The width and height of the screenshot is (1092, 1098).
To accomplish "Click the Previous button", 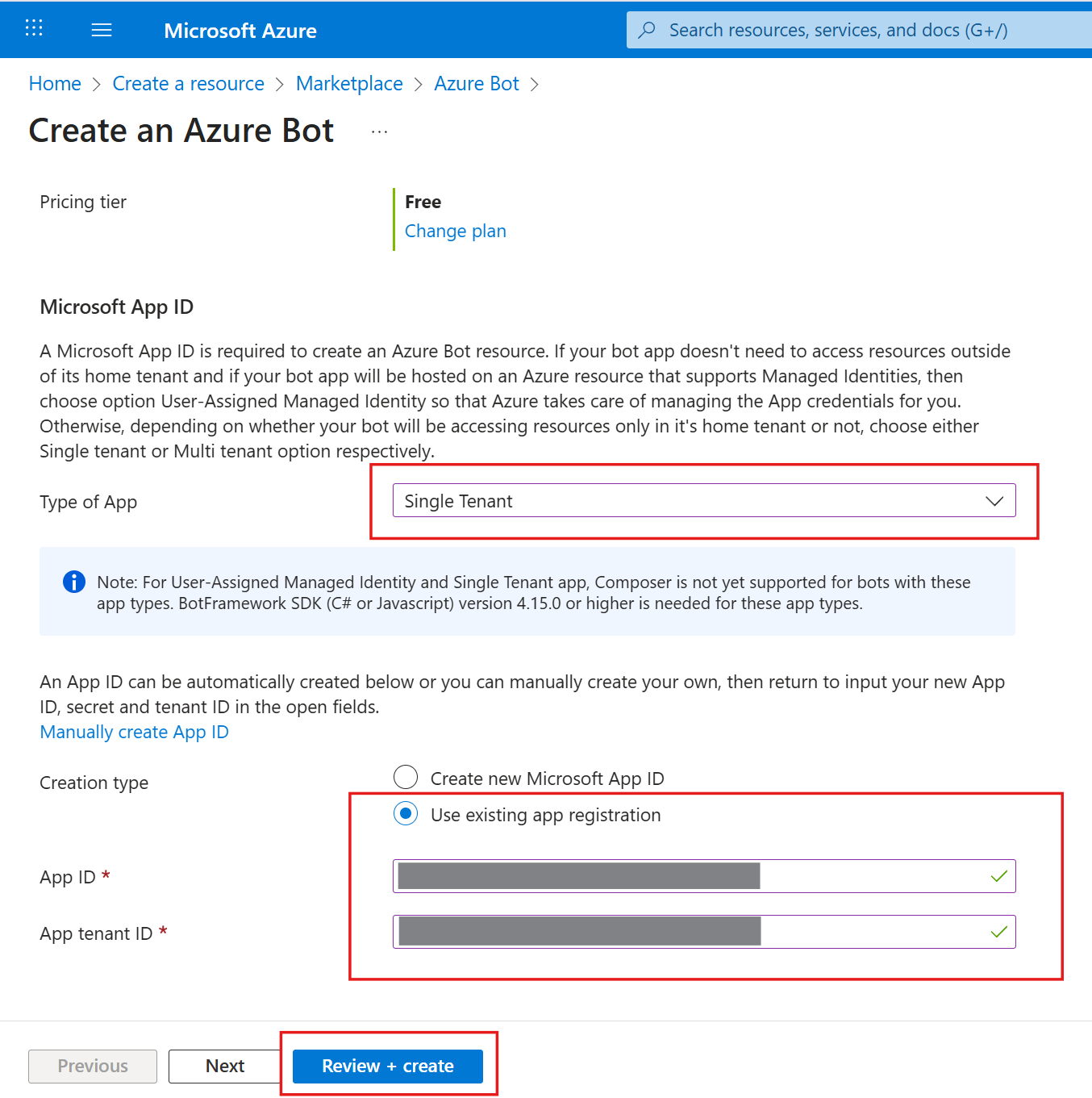I will click(92, 1066).
